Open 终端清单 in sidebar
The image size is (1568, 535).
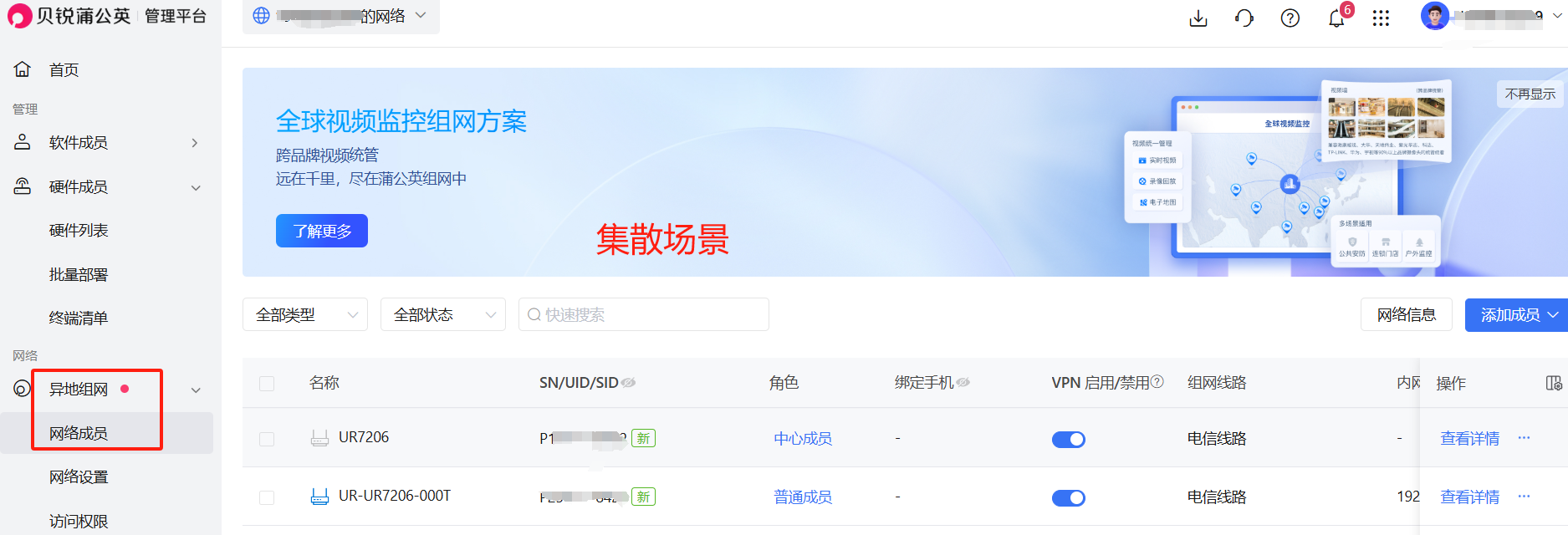point(79,318)
